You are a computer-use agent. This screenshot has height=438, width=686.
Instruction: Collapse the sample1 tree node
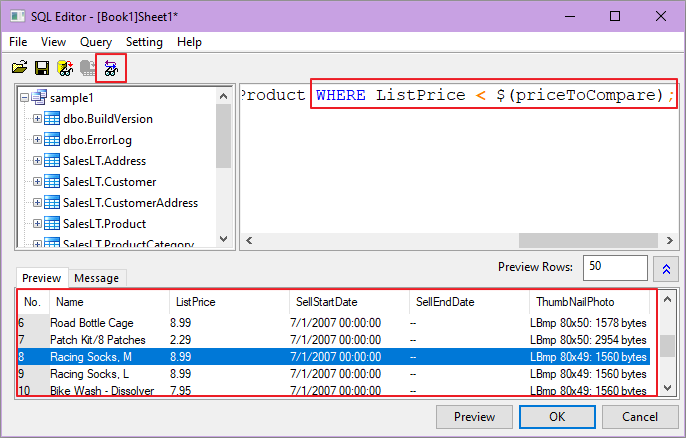(x=25, y=98)
